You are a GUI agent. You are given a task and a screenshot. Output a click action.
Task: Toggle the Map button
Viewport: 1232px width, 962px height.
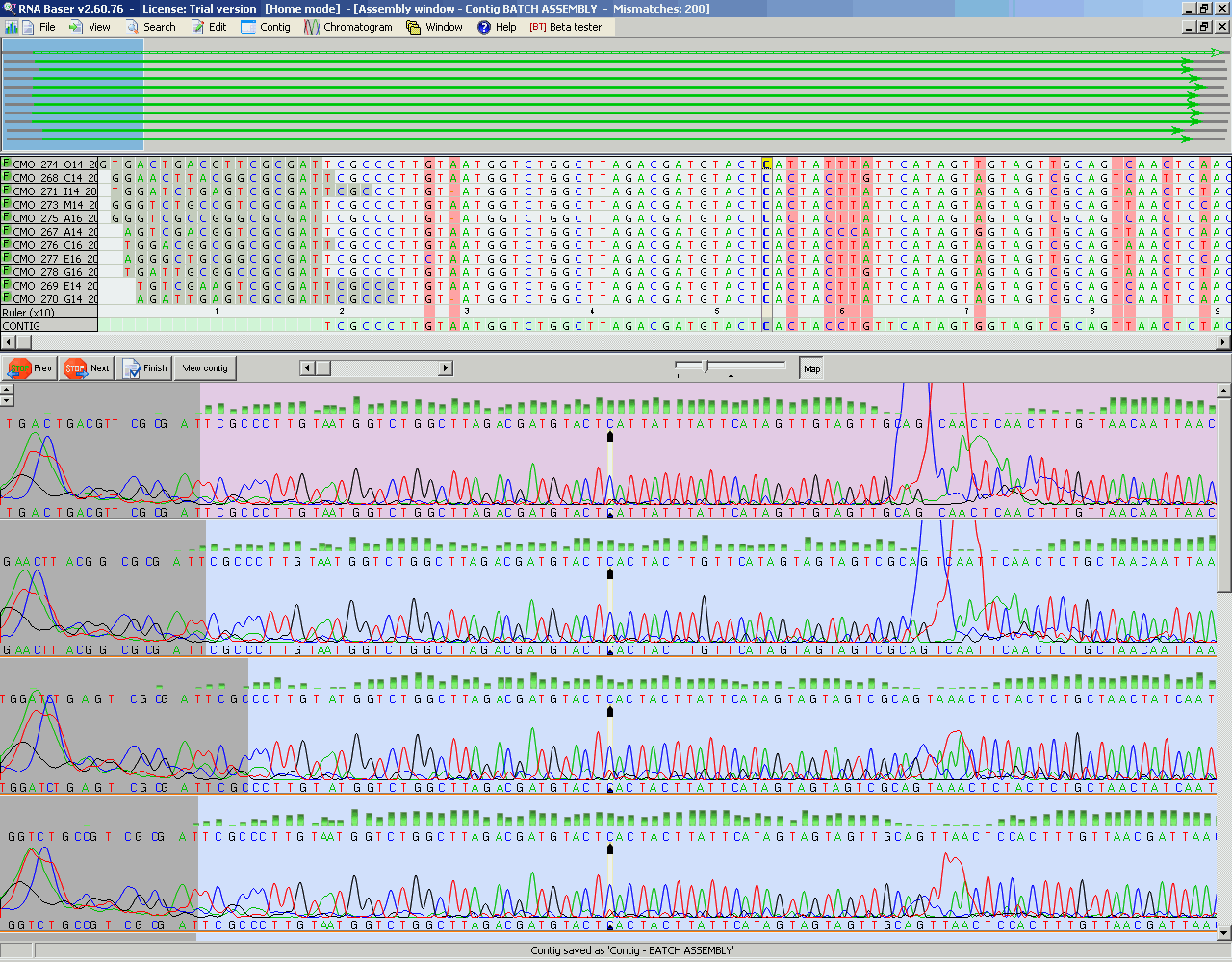(x=812, y=368)
